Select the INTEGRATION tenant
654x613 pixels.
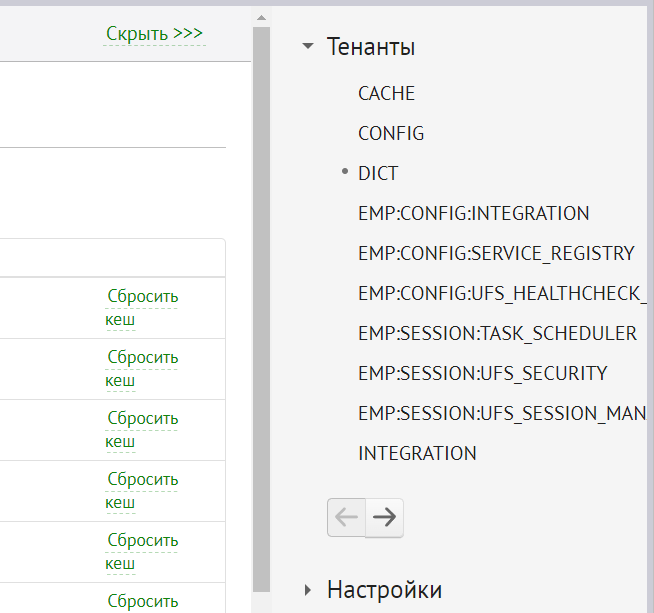[417, 453]
